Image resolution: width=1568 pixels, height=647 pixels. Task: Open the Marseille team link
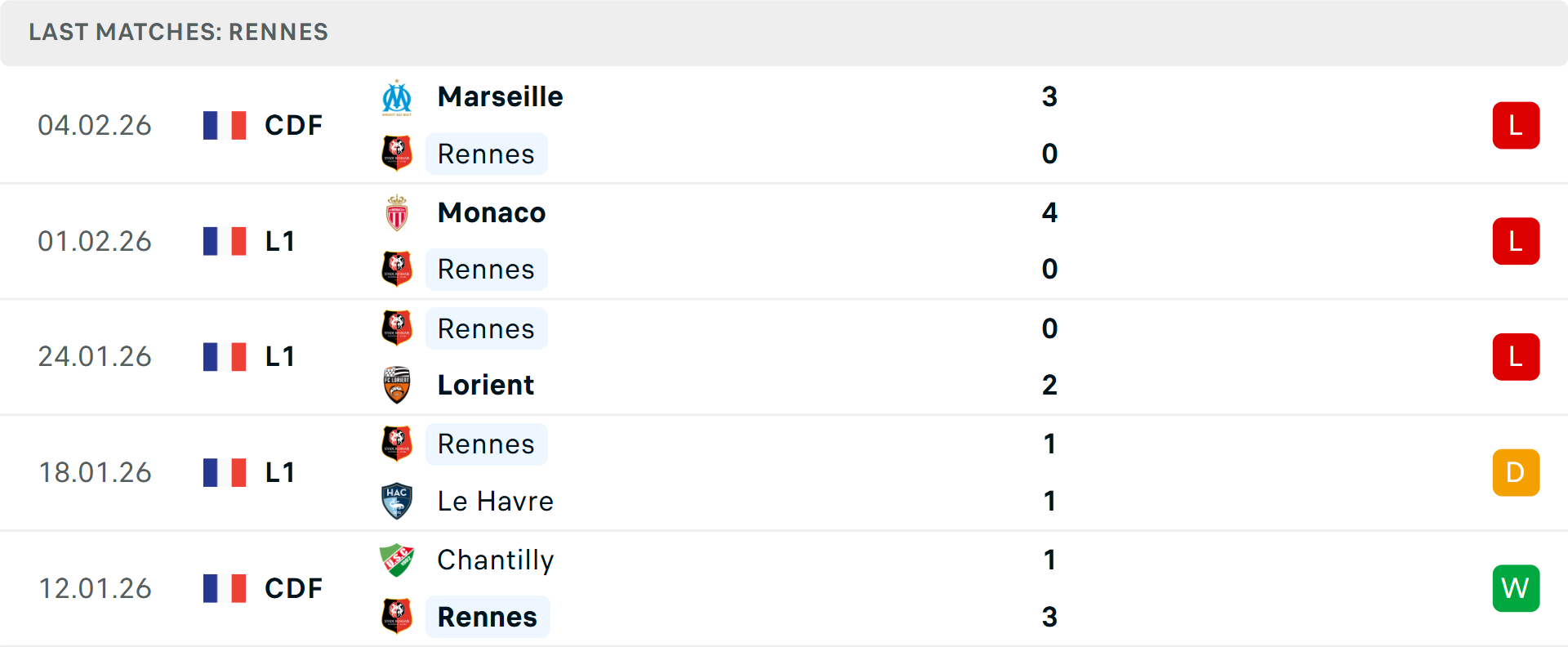pyautogui.click(x=500, y=97)
